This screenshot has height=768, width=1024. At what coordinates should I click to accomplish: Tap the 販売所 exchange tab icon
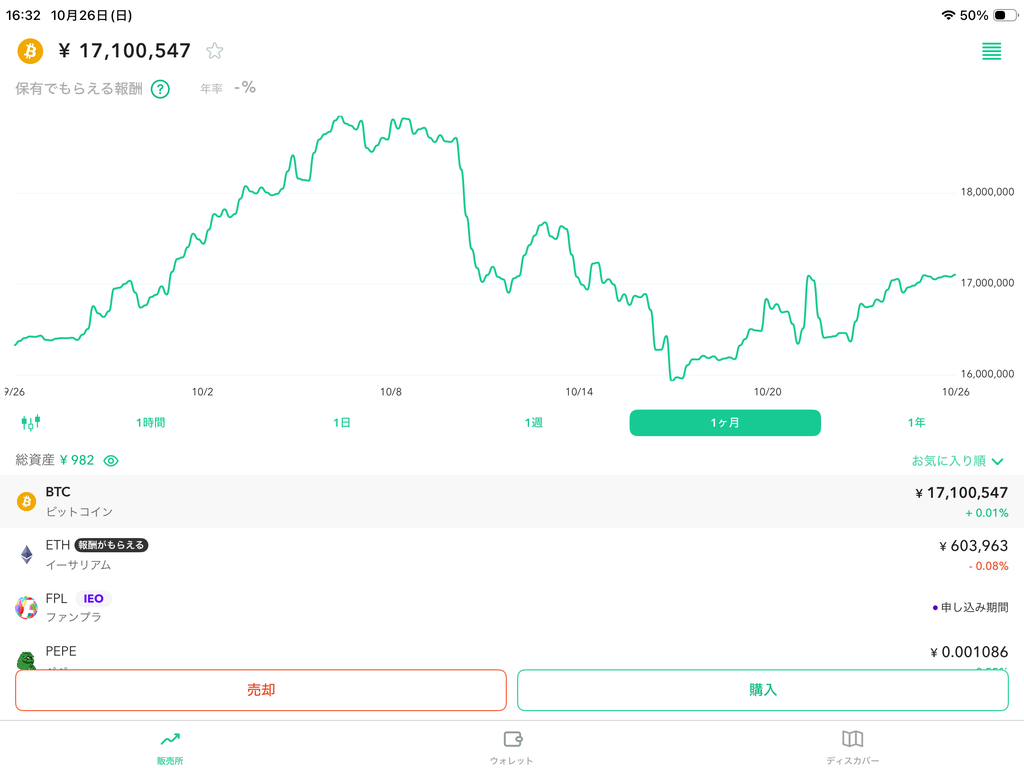[x=170, y=740]
